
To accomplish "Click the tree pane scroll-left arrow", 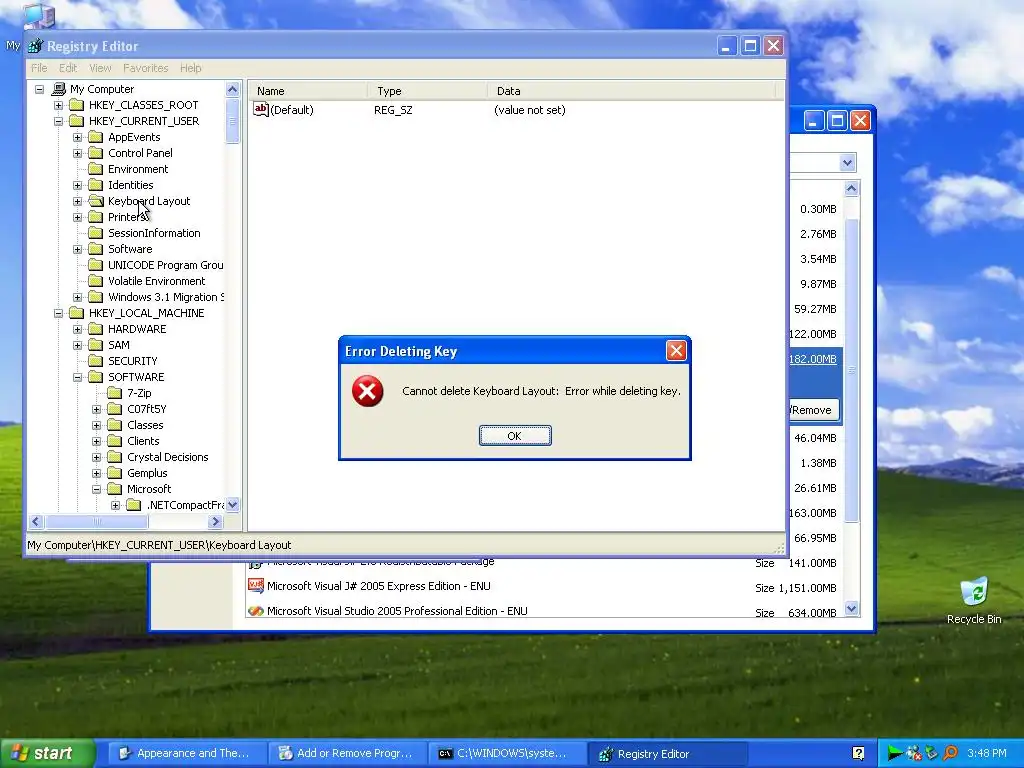I will point(36,522).
